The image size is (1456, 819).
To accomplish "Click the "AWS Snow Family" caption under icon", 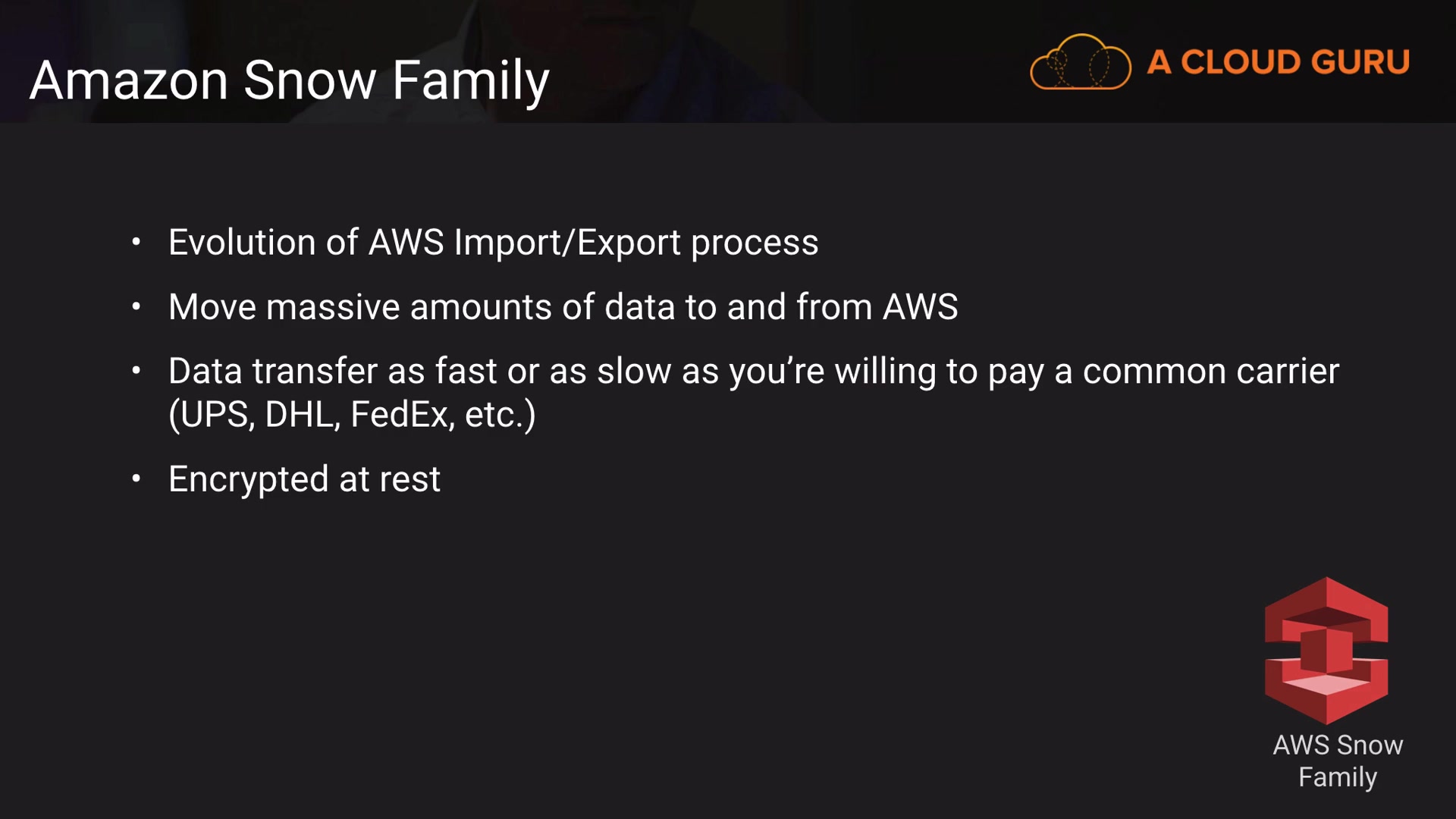I will coord(1338,761).
